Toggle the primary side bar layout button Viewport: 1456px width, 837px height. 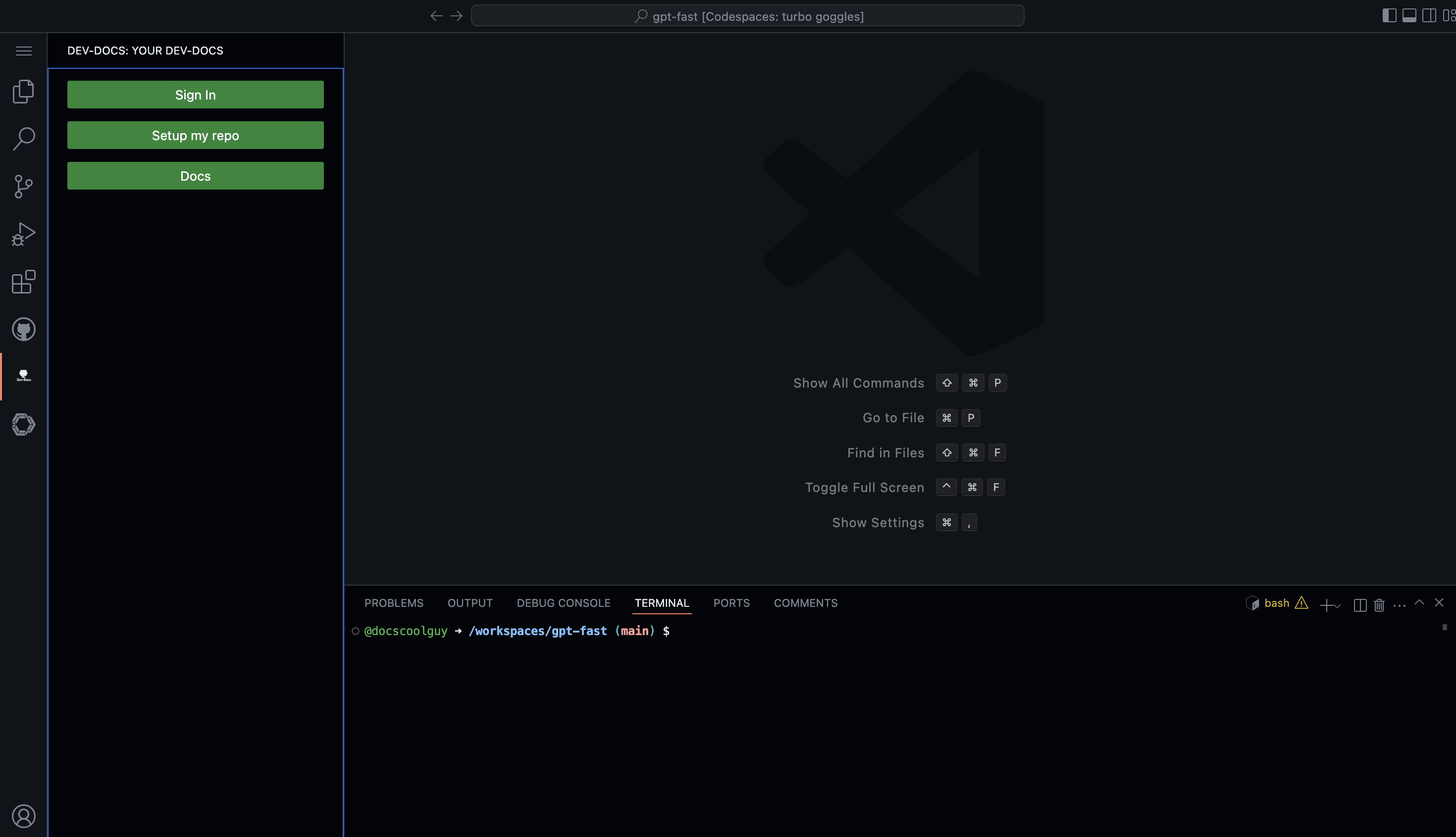point(1389,15)
